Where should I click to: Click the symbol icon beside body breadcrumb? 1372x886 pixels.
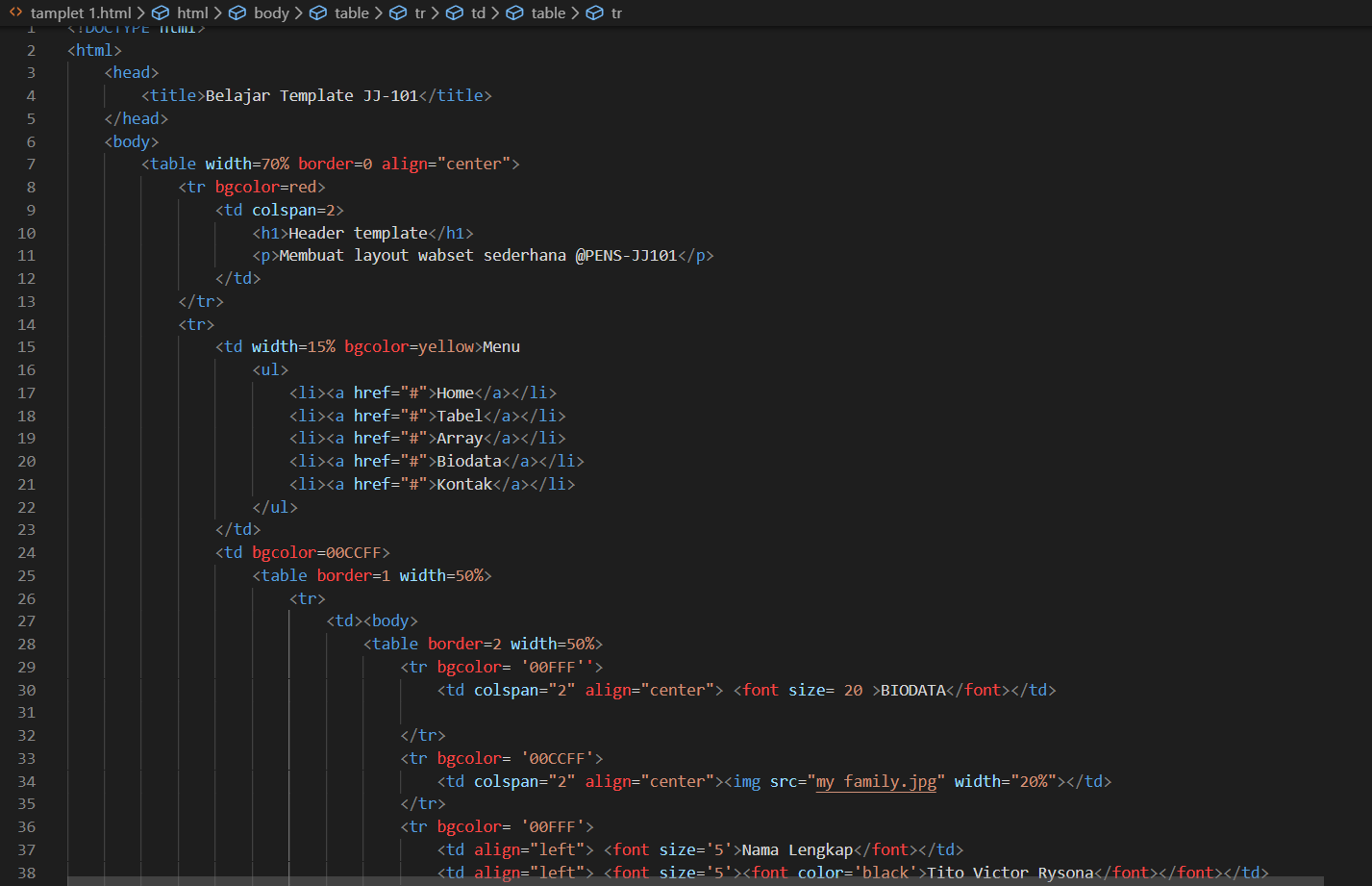[x=237, y=13]
